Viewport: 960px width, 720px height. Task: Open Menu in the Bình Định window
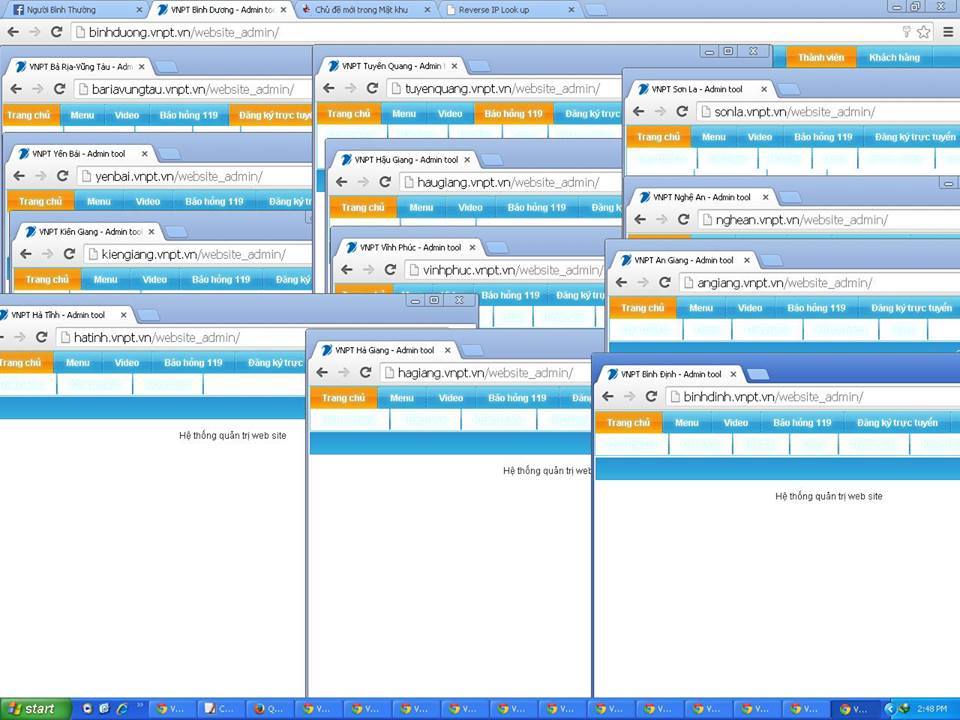[x=686, y=422]
